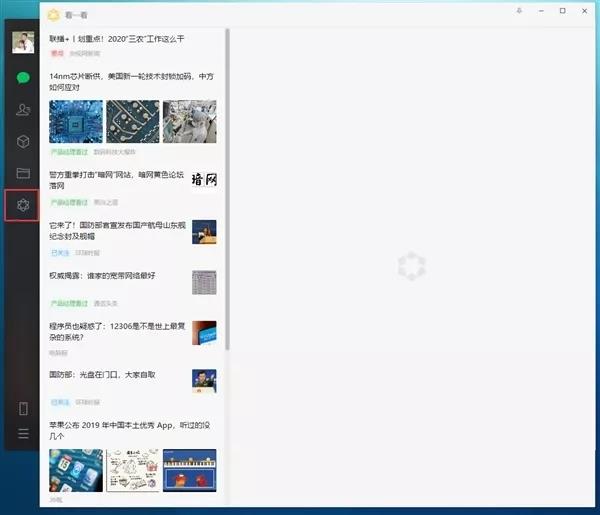Click the highlighted Top Stories icon in sidebar
The width and height of the screenshot is (600, 515).
22,205
